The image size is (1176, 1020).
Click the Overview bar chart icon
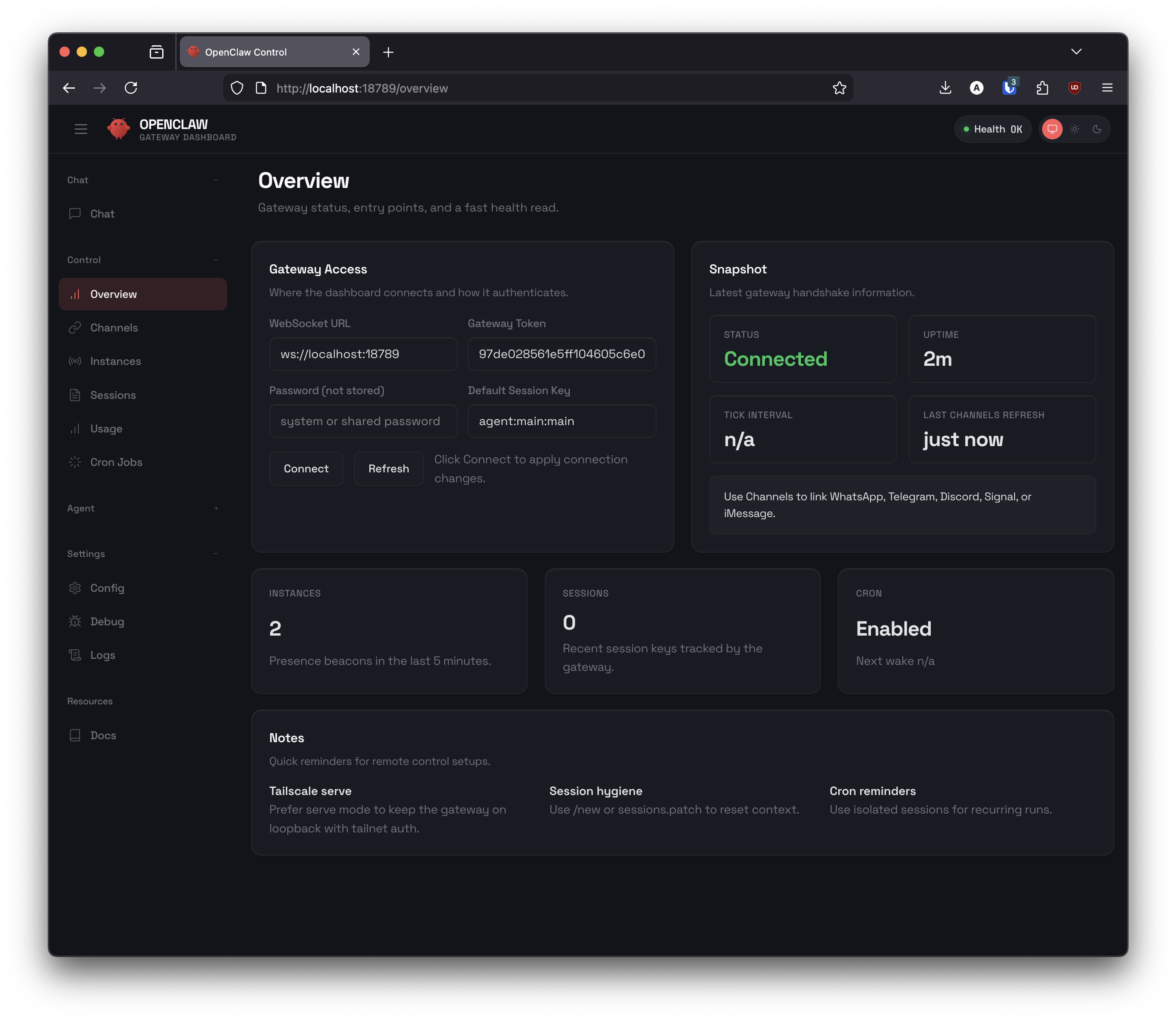[75, 294]
